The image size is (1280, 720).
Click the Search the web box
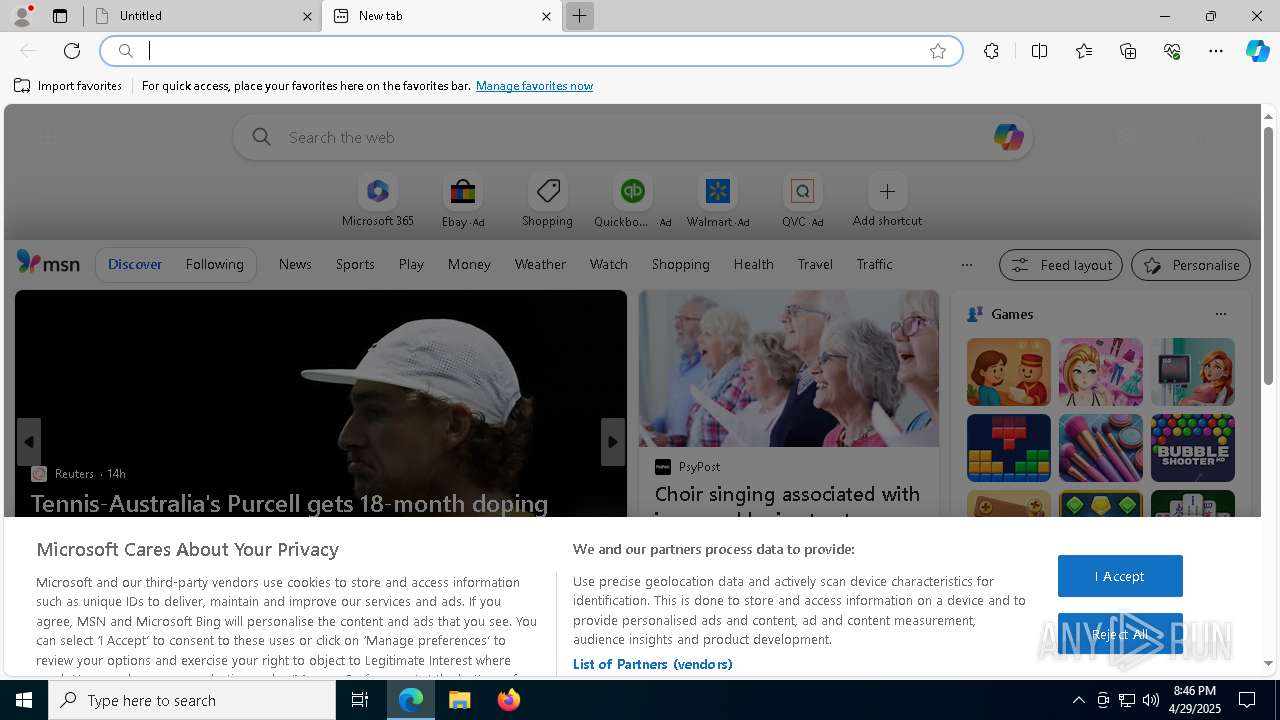pos(633,137)
